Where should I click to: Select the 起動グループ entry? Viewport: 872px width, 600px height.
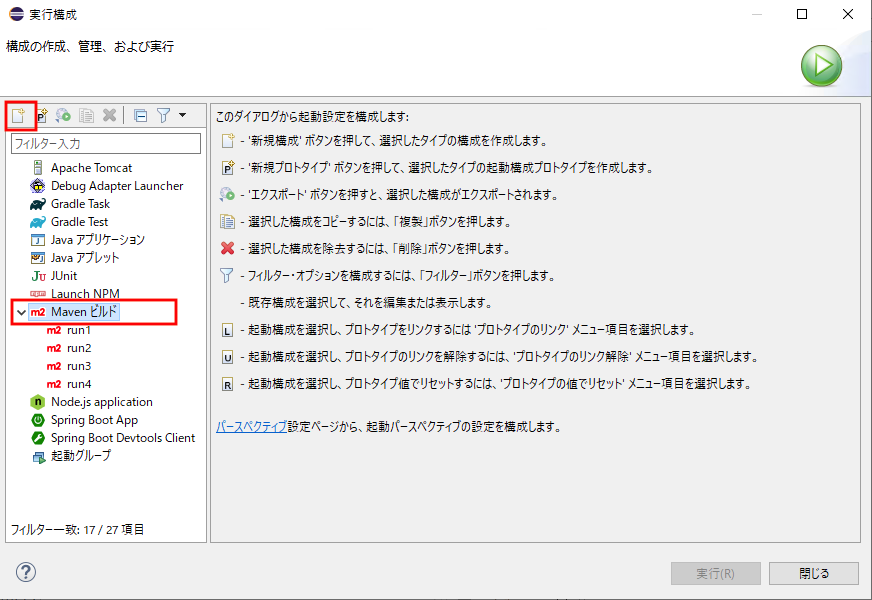click(x=88, y=456)
